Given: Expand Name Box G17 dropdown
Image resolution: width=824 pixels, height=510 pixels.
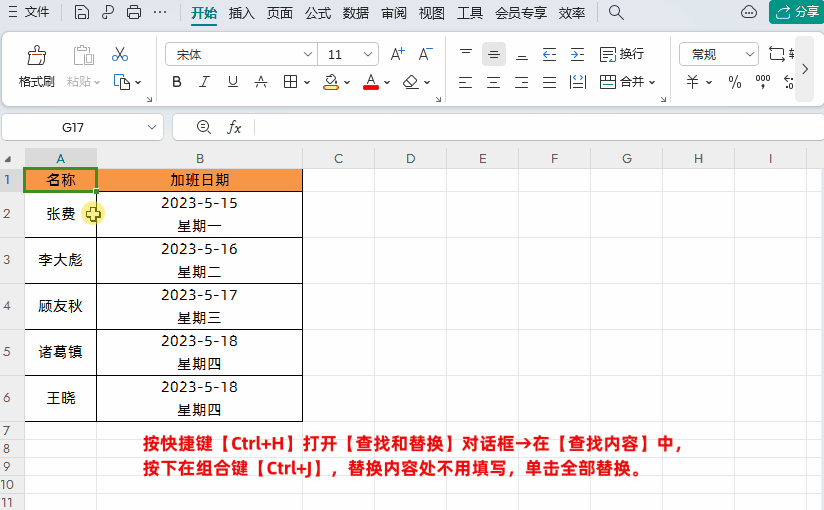Looking at the screenshot, I should (x=152, y=127).
